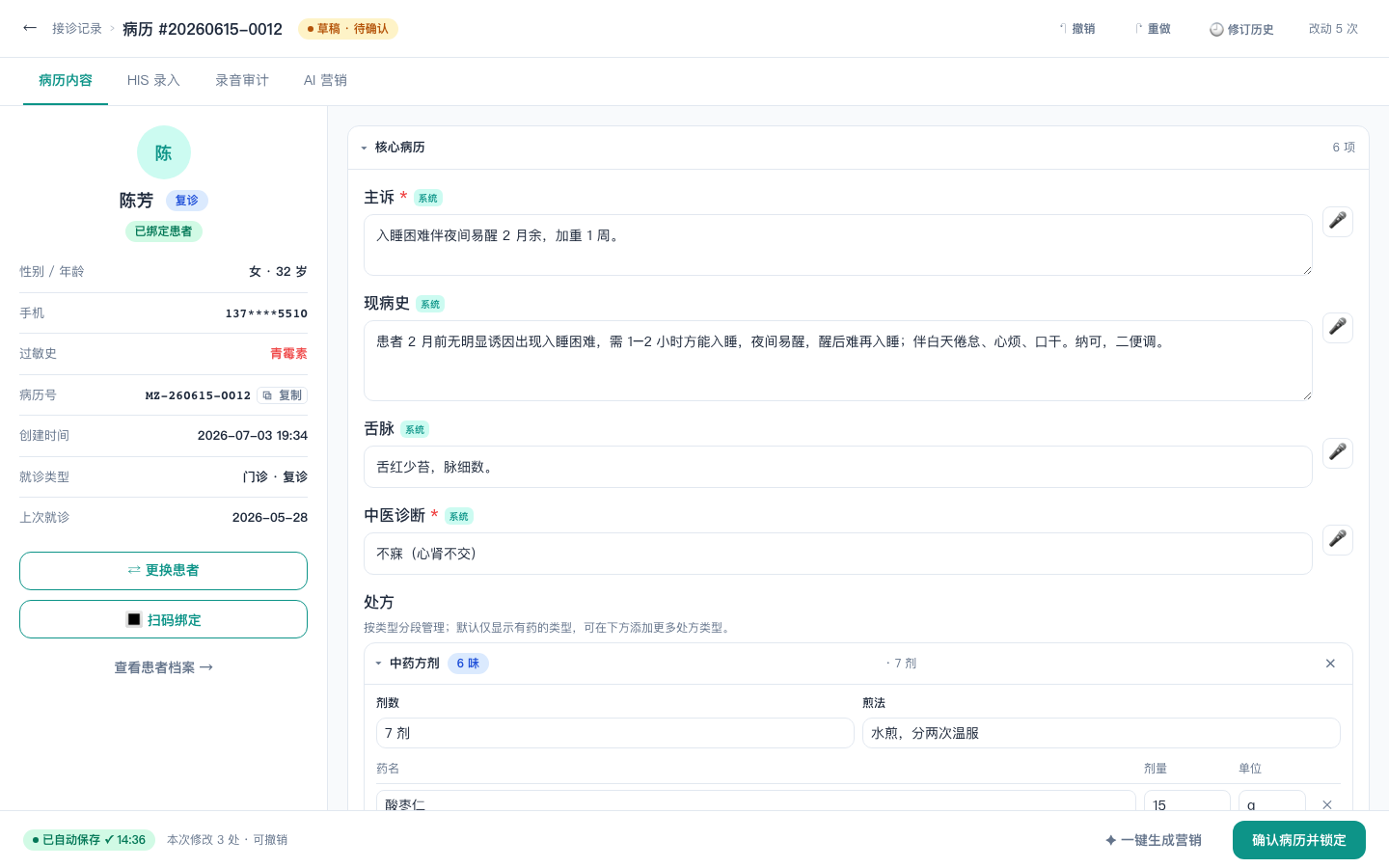Collapse the 核心病历 section
The width and height of the screenshot is (1389, 868).
pyautogui.click(x=364, y=148)
